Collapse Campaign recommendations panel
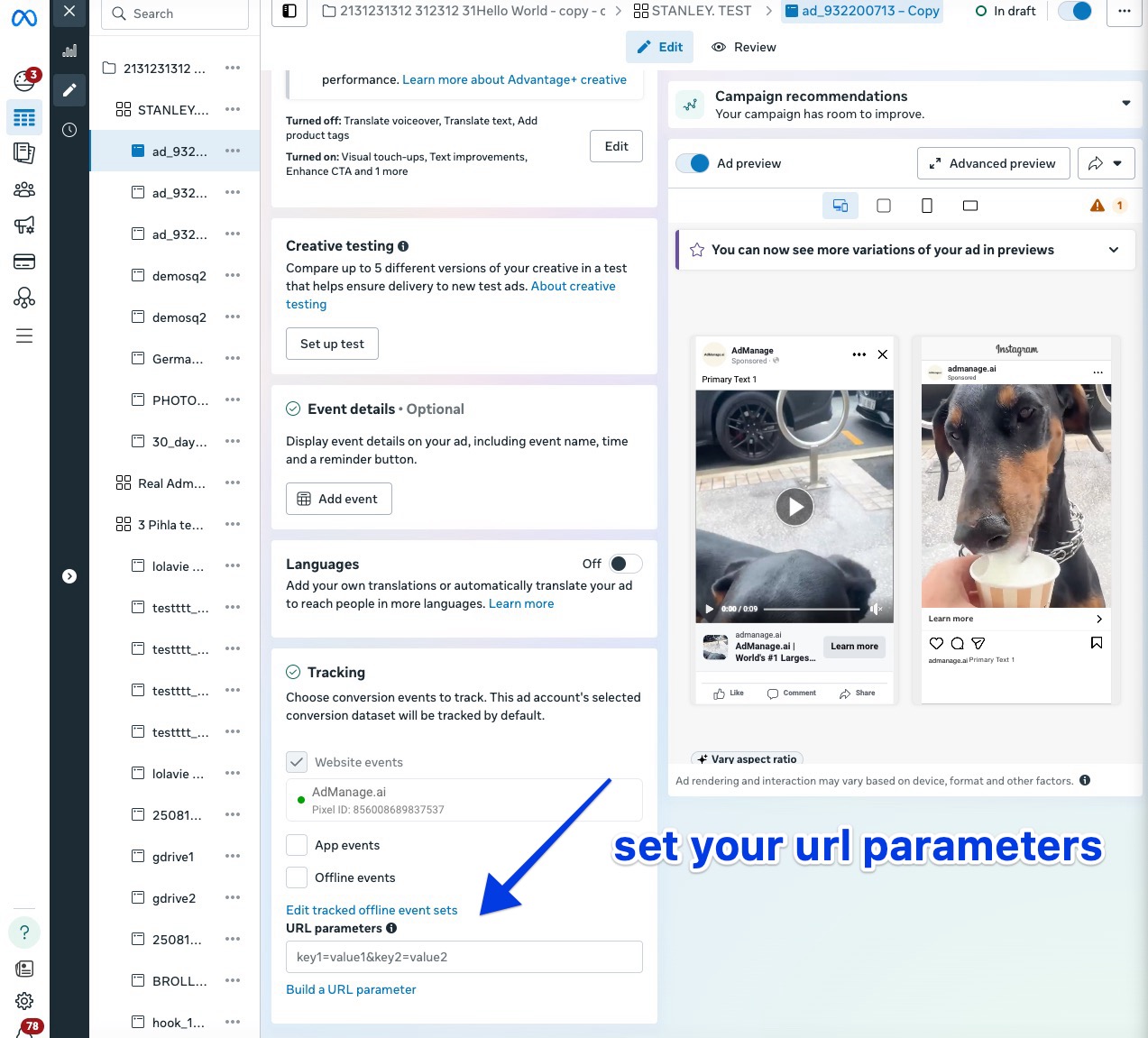 pos(1125,103)
